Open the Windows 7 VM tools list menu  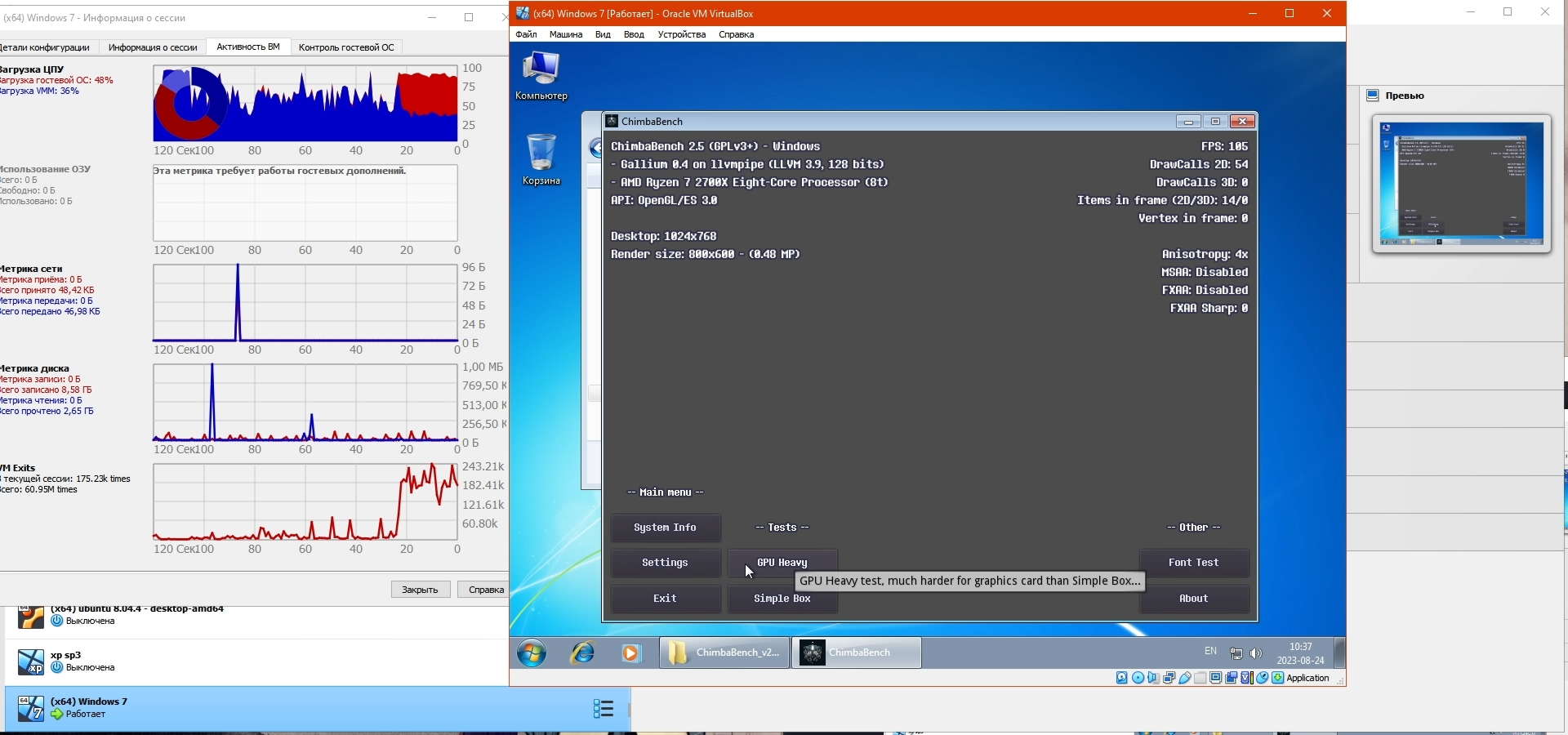point(604,708)
